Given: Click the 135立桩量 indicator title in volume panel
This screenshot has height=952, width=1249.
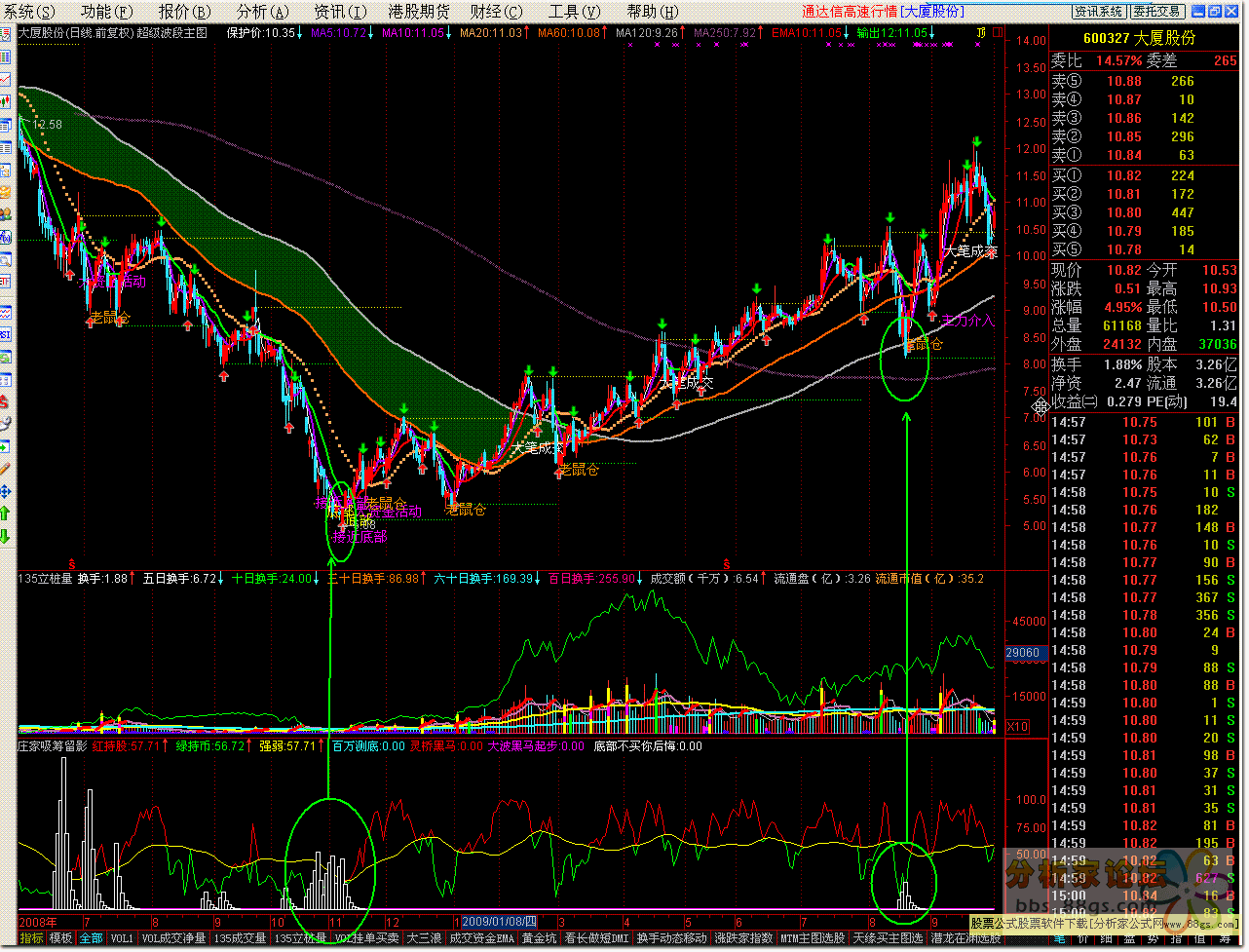Looking at the screenshot, I should click(45, 579).
